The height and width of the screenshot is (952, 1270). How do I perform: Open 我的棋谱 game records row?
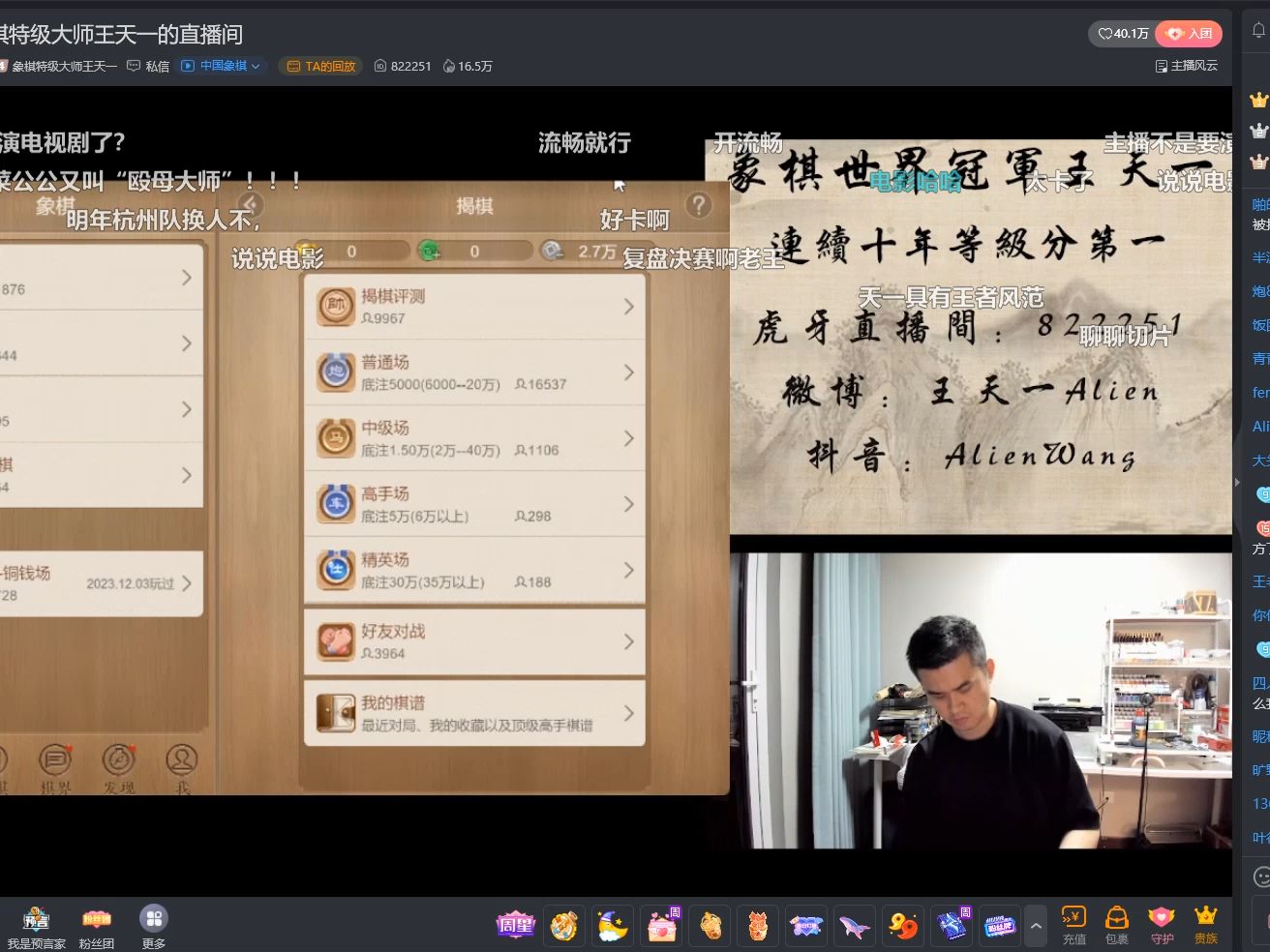[x=474, y=713]
